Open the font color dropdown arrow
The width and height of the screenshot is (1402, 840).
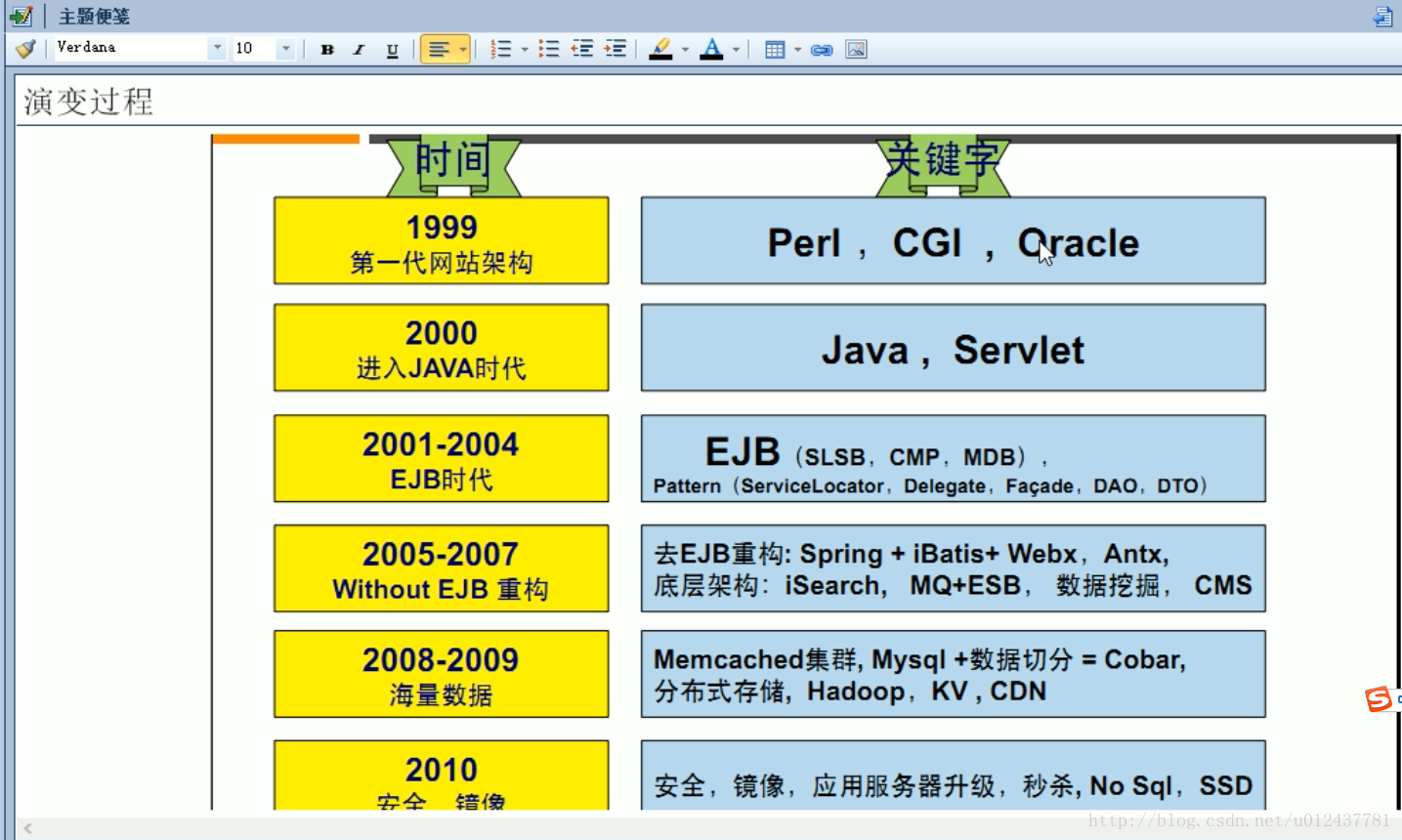point(736,49)
